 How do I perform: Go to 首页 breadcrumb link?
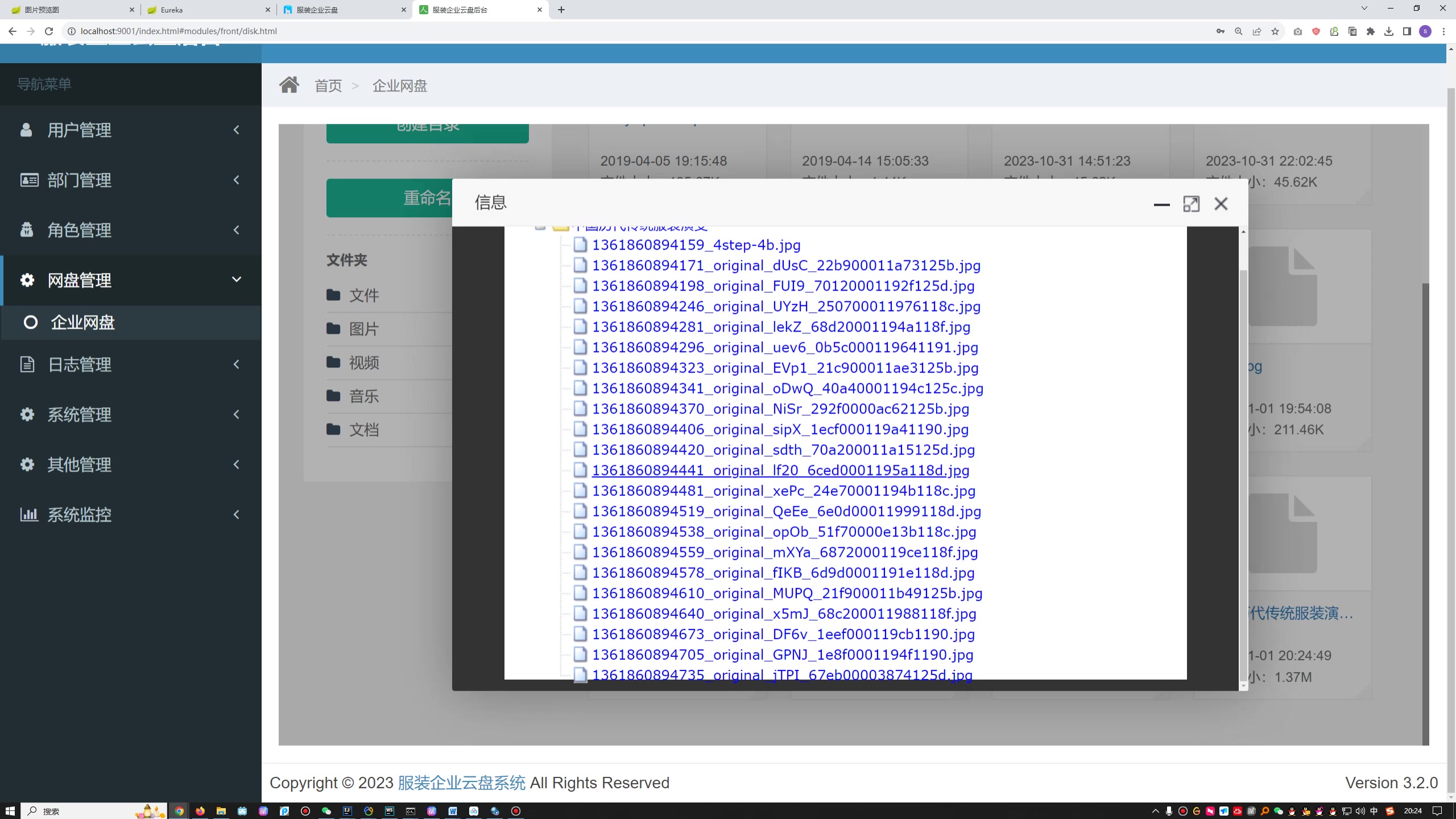click(328, 86)
